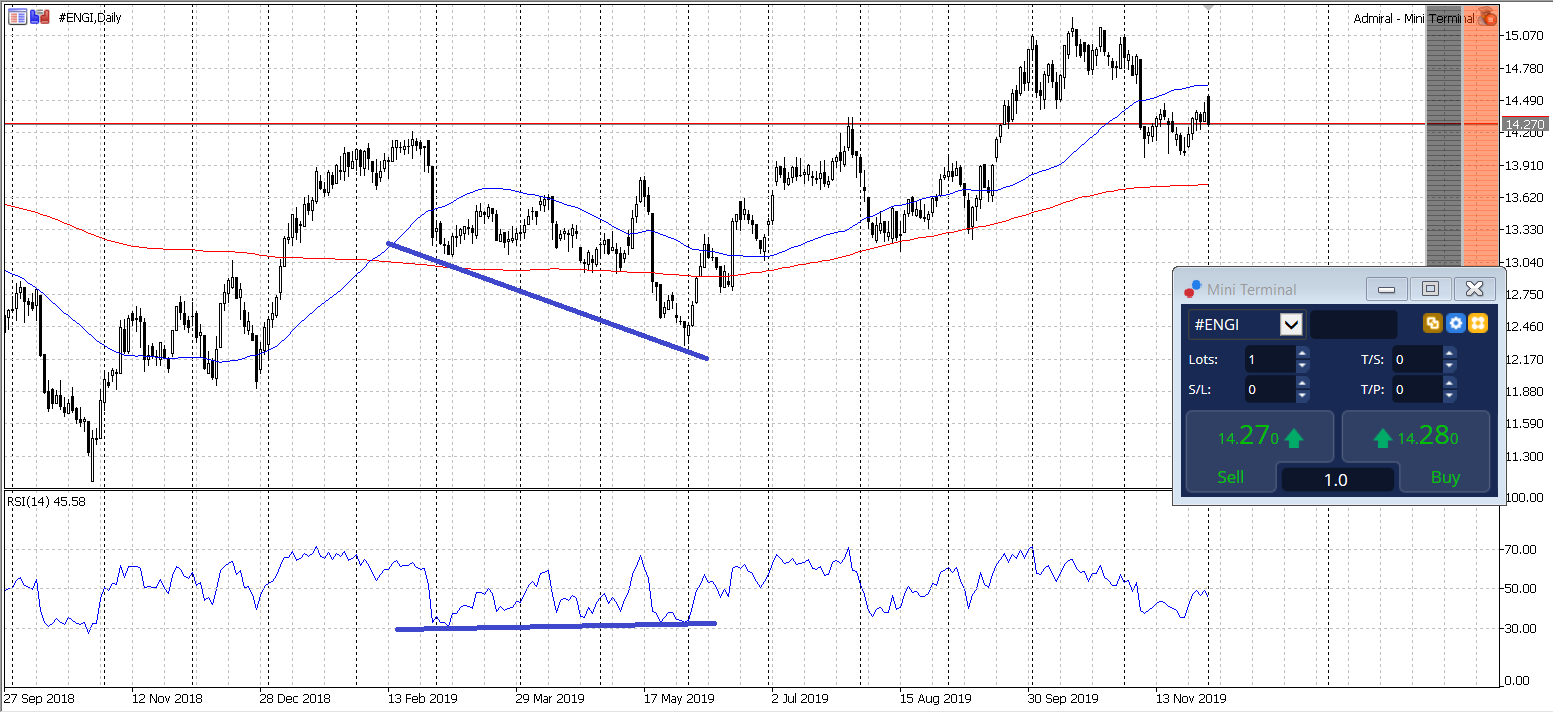
Task: Click the S/L input field
Action: pyautogui.click(x=1269, y=390)
